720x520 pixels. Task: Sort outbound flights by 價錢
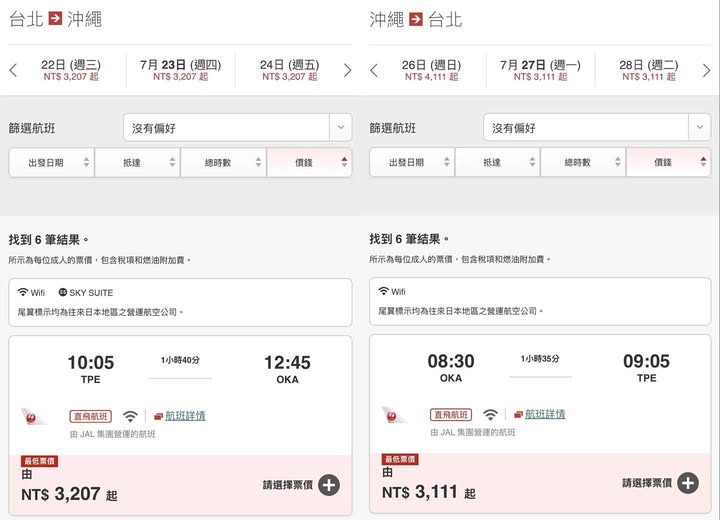[x=309, y=162]
